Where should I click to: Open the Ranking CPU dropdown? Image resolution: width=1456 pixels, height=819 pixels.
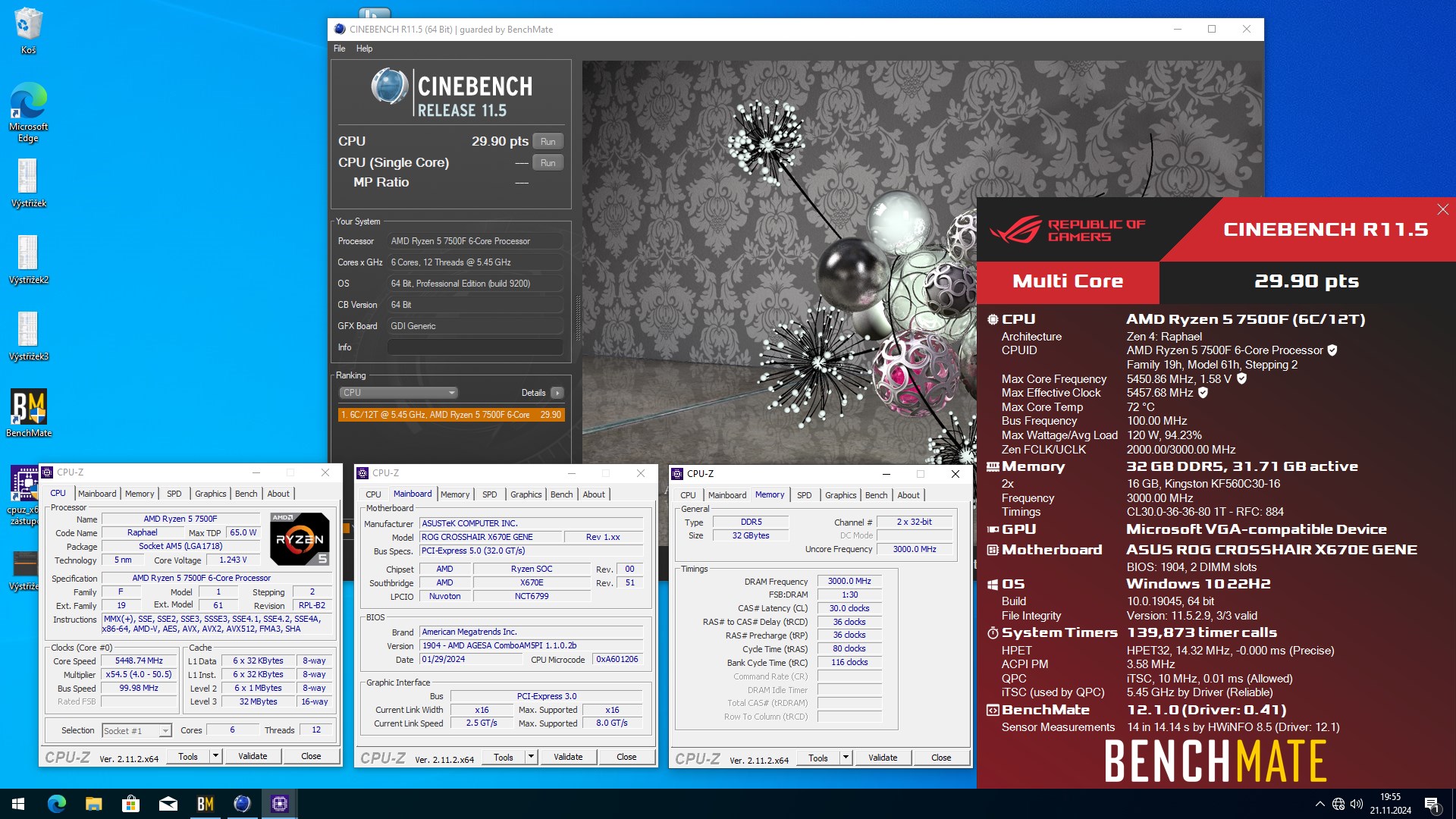[x=398, y=393]
